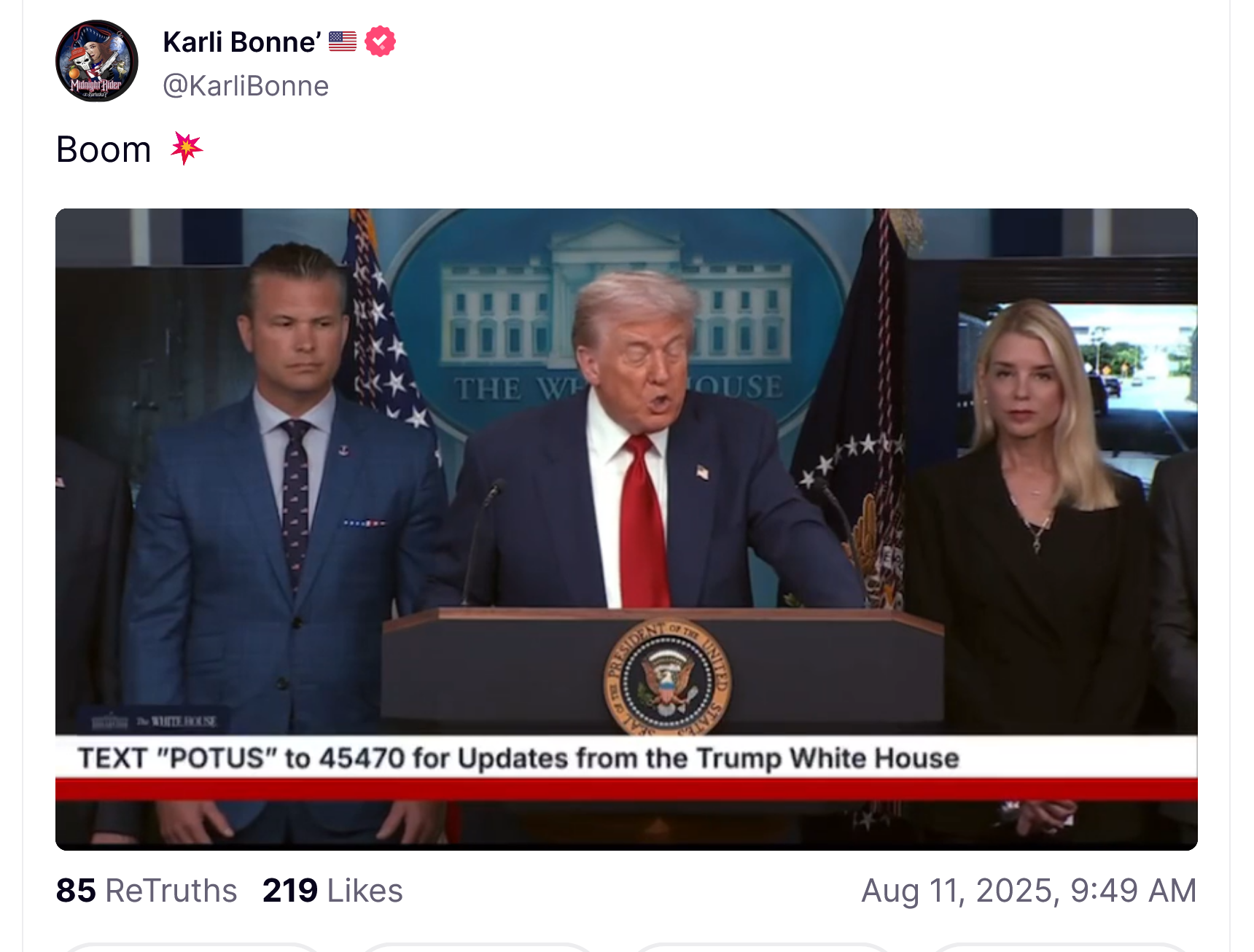Screen dimensions: 1254x952
Task: Click the small White House watermark in video
Action: pos(156,721)
